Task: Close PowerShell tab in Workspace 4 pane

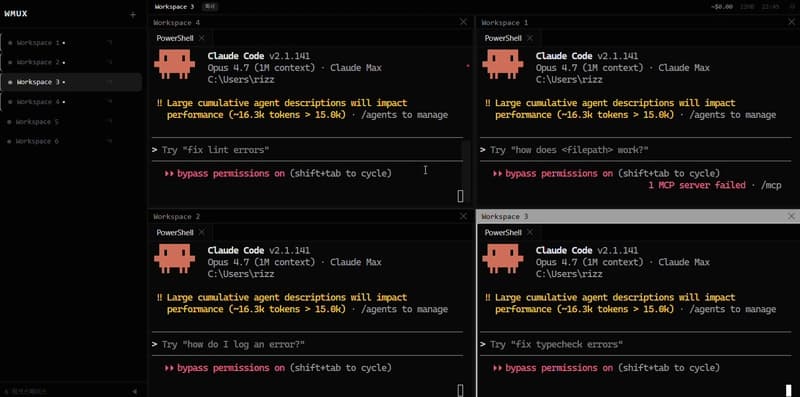Action: (x=202, y=38)
